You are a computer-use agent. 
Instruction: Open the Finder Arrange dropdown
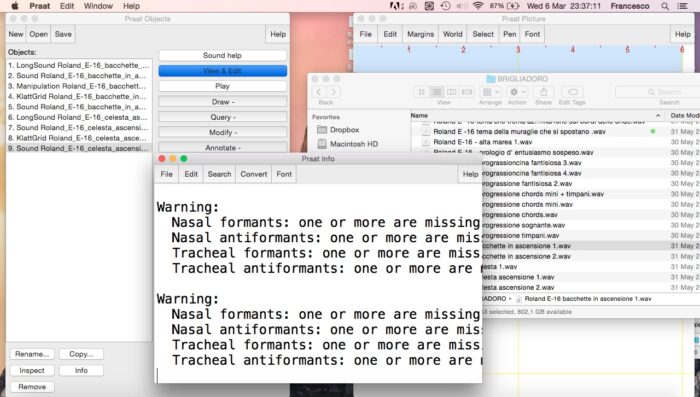(490, 92)
